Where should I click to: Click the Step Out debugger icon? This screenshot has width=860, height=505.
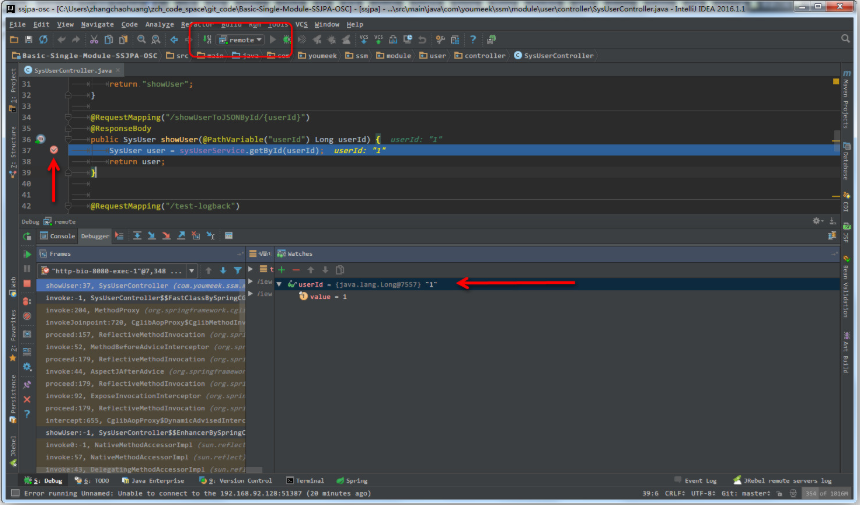coord(181,236)
